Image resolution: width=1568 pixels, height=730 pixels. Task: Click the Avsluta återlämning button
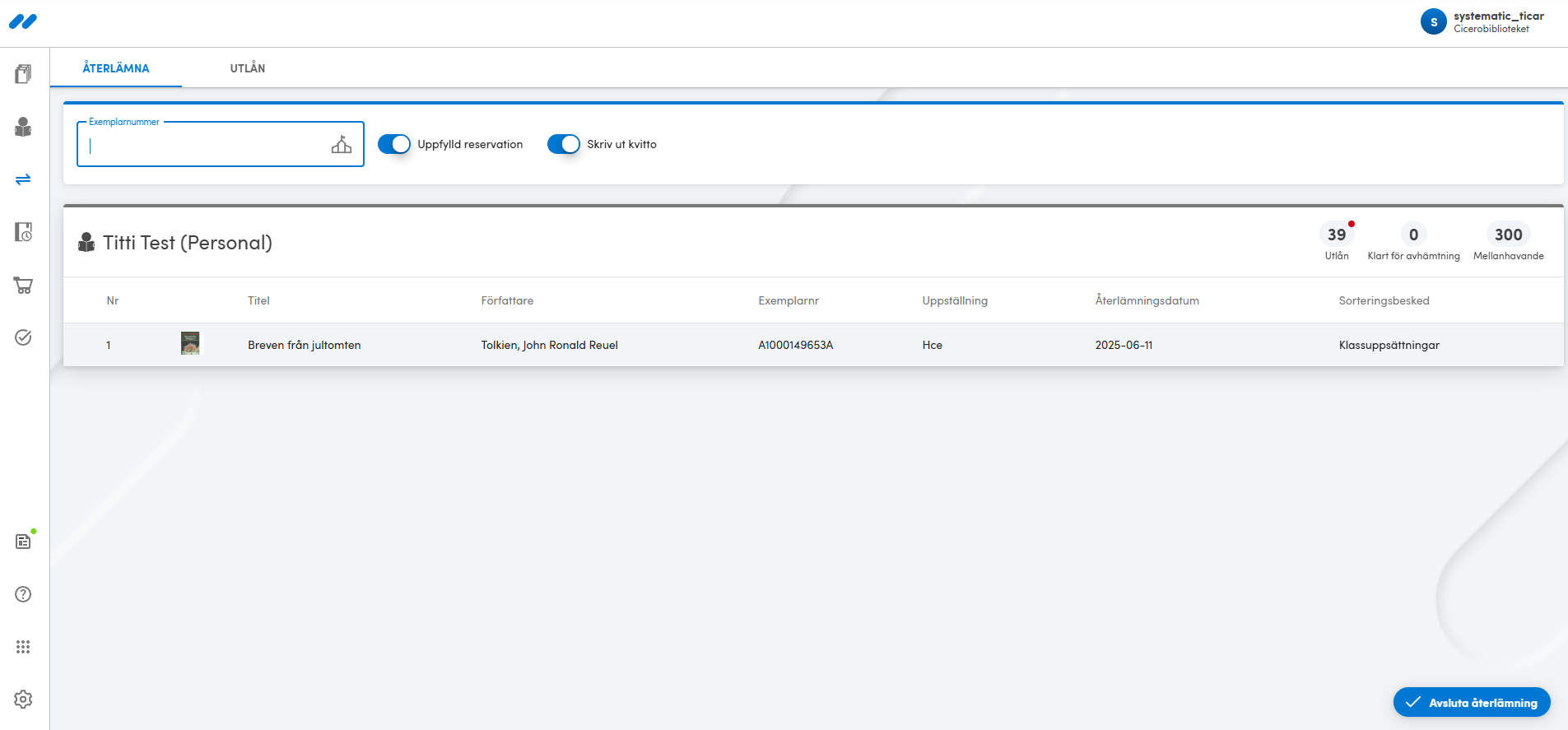tap(1472, 702)
